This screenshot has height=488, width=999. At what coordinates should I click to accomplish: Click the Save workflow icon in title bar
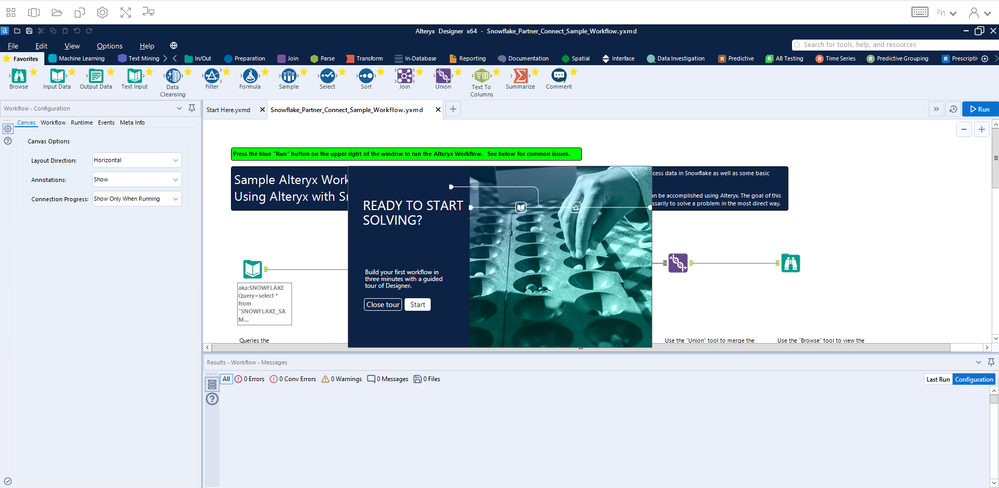[29, 31]
